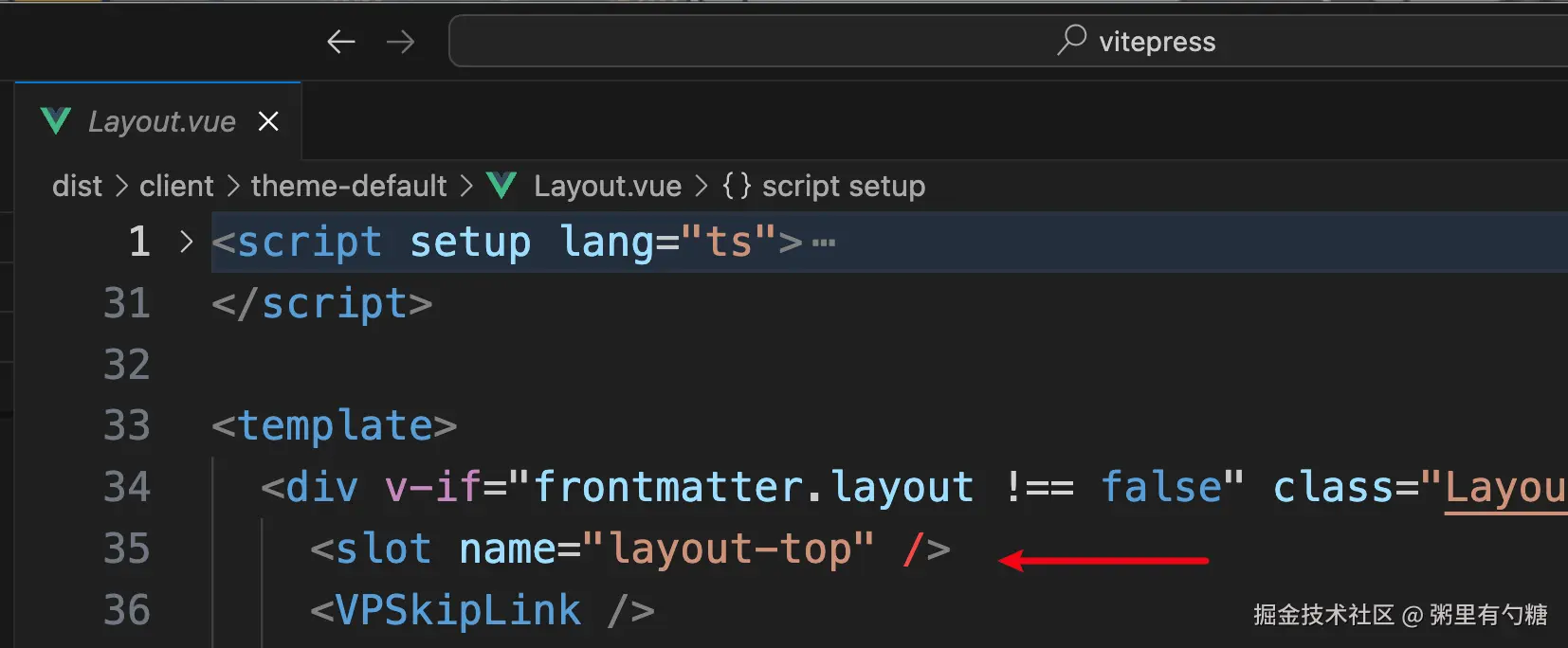Click the curly braces symbol icon in breadcrumb
Viewport: 1568px width, 648px height.
tap(737, 186)
